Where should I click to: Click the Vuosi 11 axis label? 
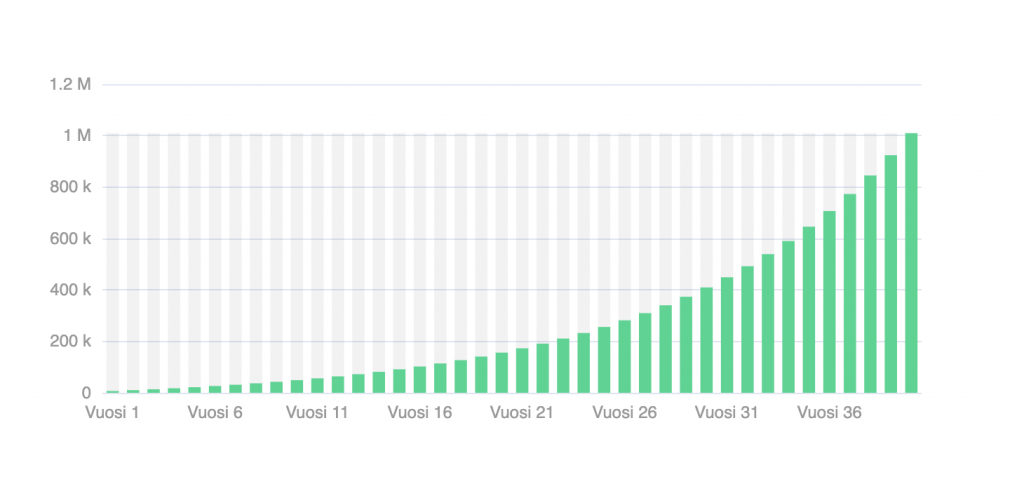tap(317, 413)
